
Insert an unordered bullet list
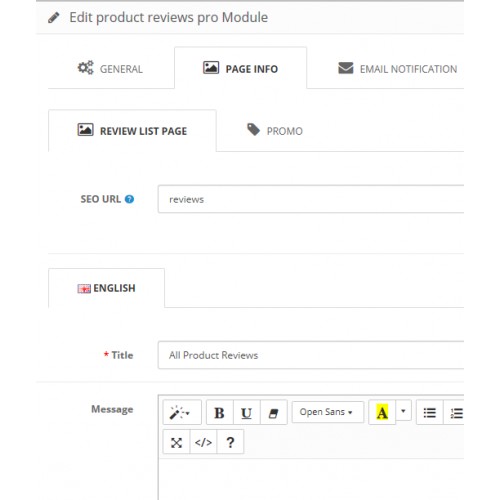[430, 413]
